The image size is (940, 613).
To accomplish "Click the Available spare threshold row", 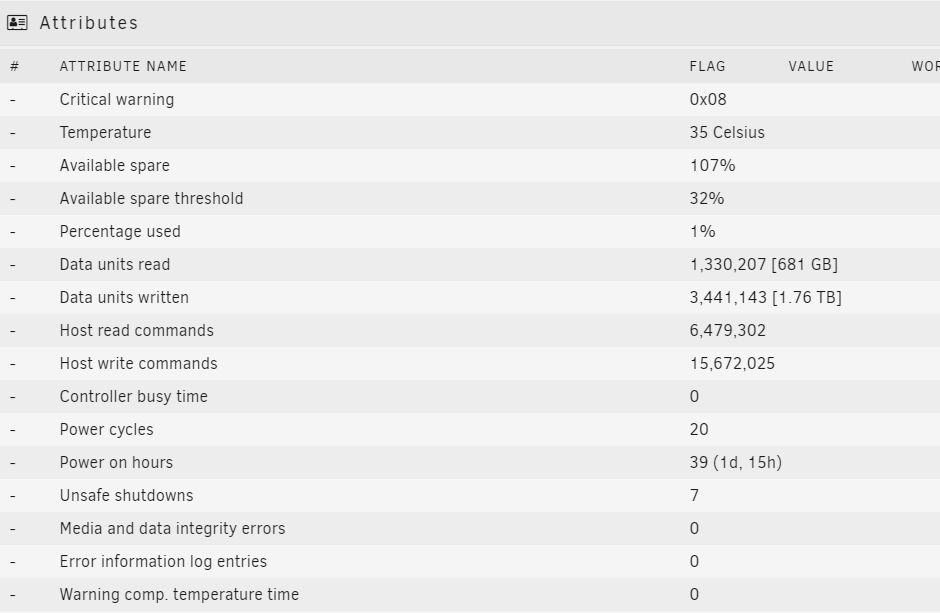I will 470,198.
